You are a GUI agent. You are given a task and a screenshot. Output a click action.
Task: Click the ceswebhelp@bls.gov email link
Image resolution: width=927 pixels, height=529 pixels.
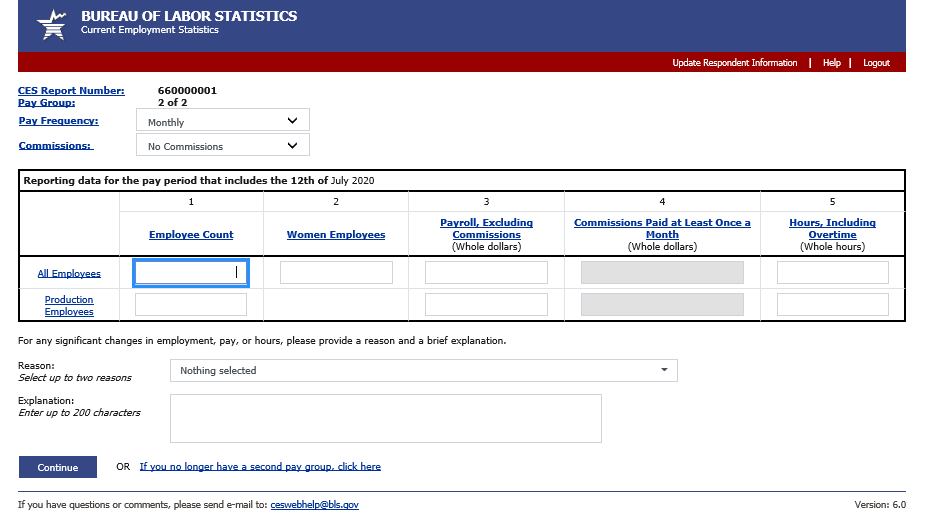point(314,505)
